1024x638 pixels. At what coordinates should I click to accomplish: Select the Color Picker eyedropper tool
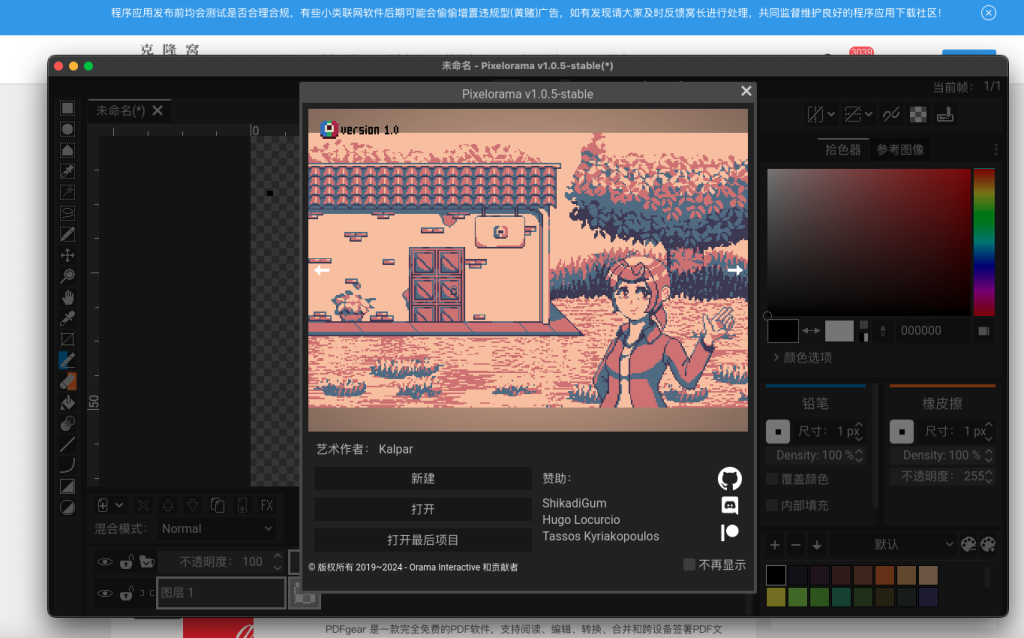click(67, 318)
